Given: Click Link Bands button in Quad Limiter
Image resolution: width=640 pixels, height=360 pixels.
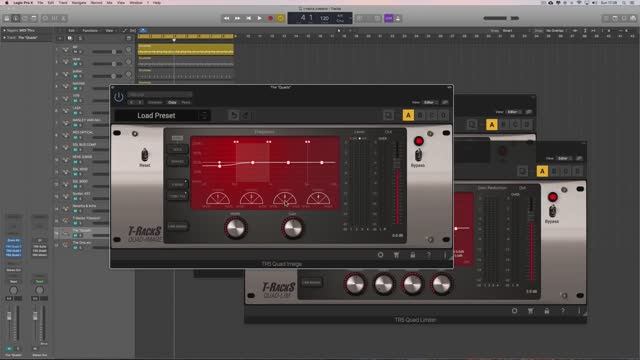Looking at the screenshot, I should pos(311,282).
